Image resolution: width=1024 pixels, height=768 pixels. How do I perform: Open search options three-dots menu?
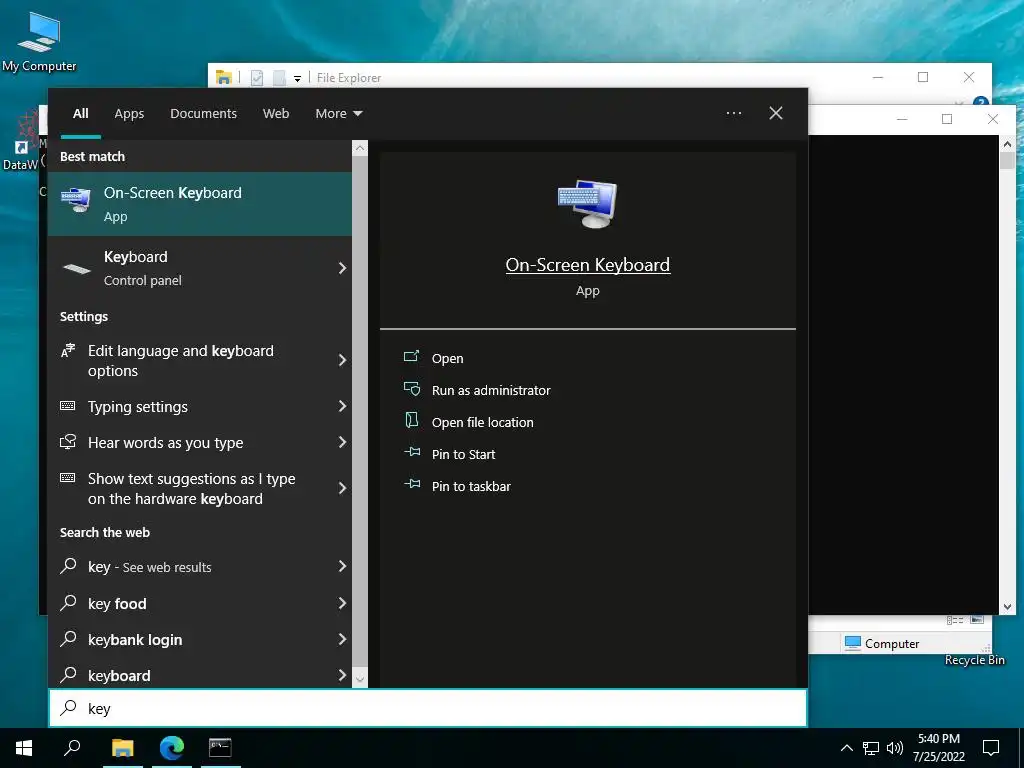[x=733, y=113]
